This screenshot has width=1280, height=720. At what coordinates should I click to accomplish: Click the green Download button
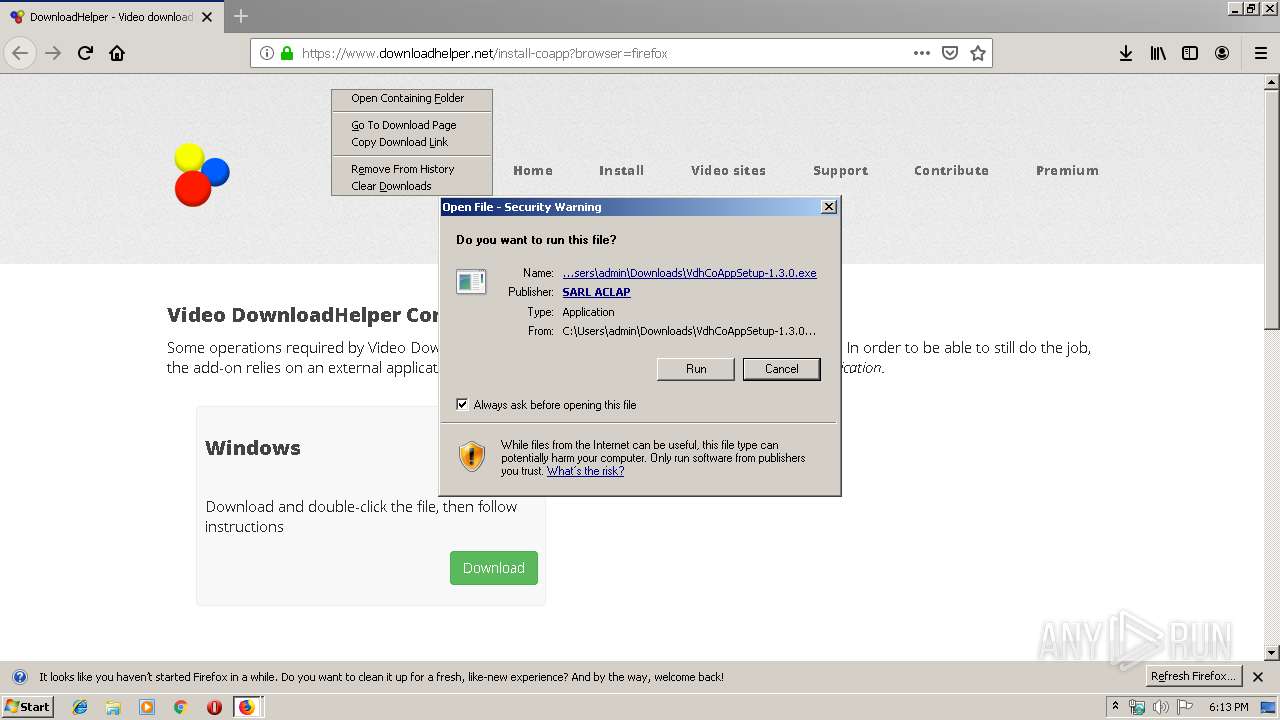[494, 568]
